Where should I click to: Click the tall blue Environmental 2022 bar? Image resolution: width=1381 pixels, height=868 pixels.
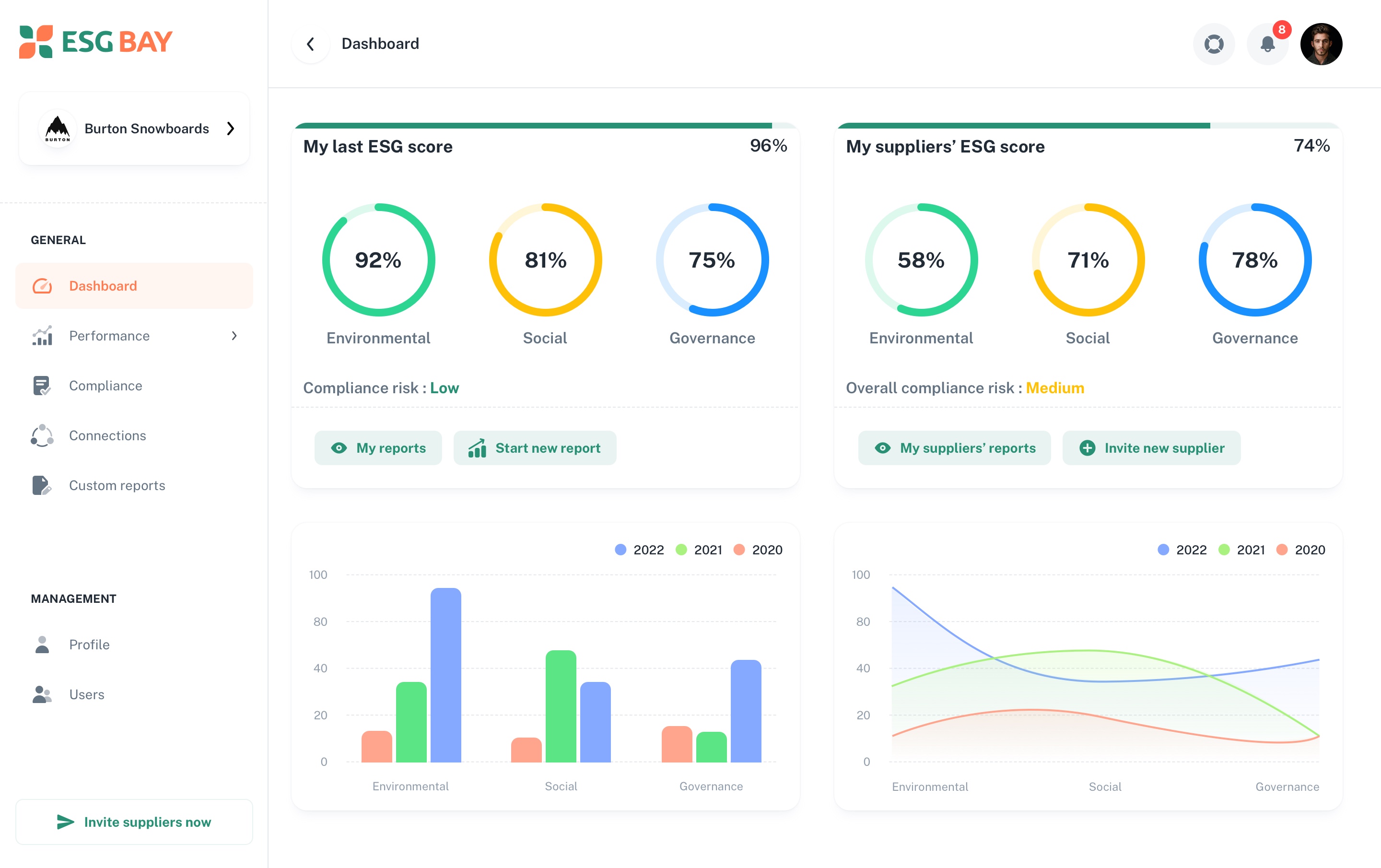445,675
